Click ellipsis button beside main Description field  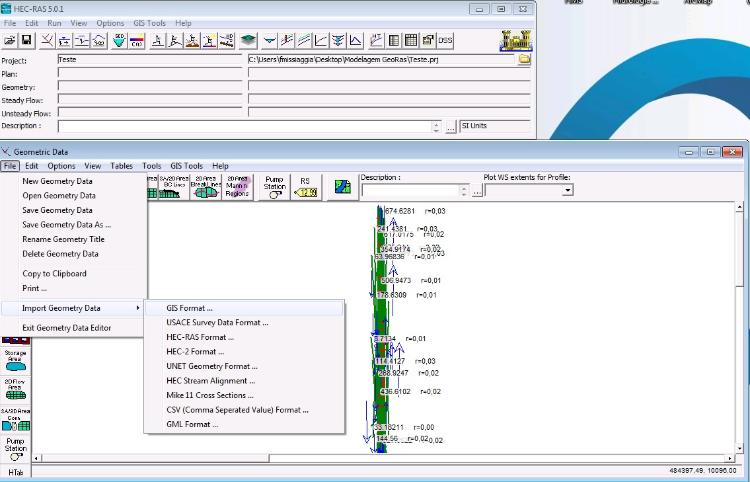click(x=451, y=128)
